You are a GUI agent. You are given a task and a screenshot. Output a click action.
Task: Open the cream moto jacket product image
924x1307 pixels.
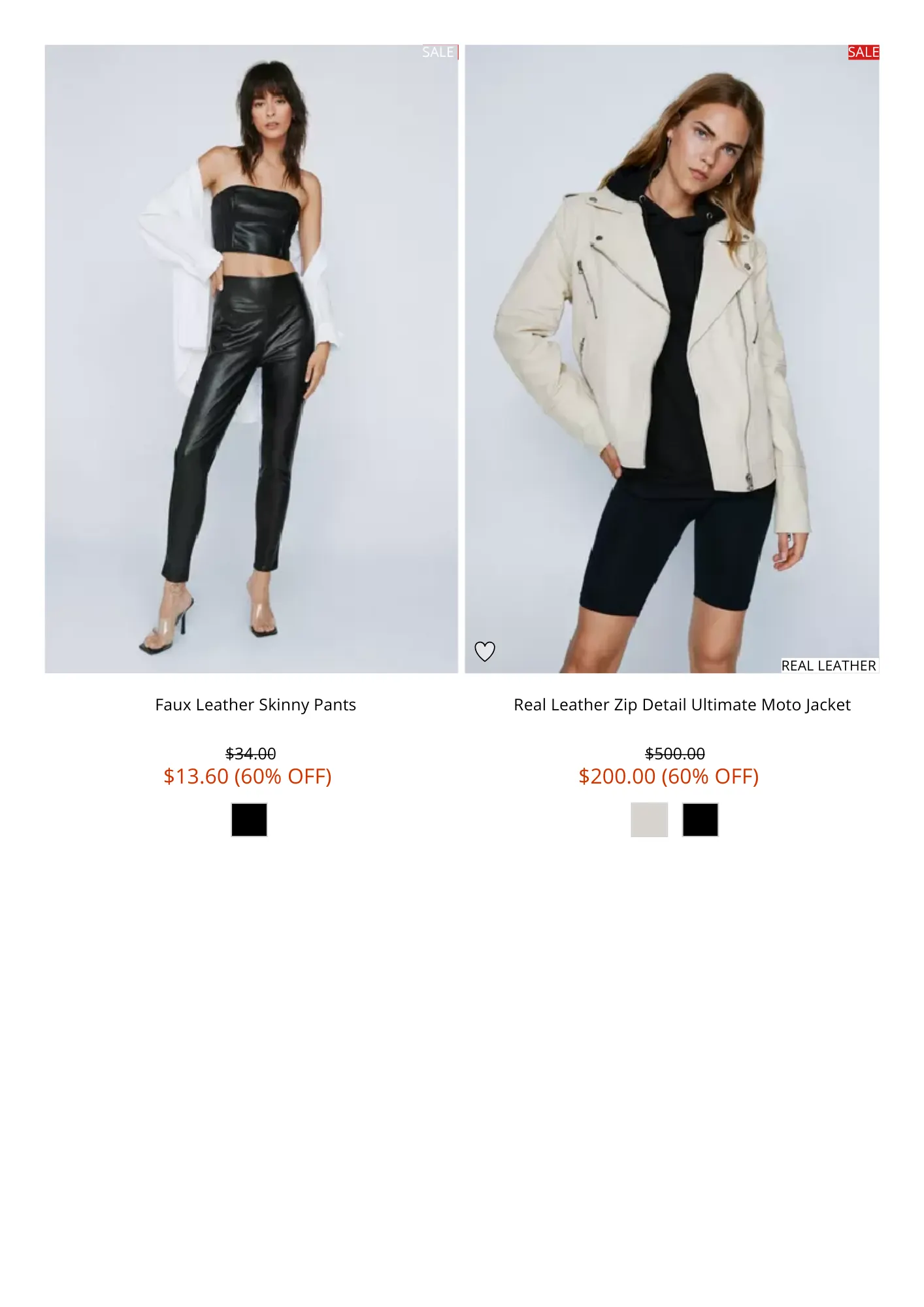coord(672,359)
